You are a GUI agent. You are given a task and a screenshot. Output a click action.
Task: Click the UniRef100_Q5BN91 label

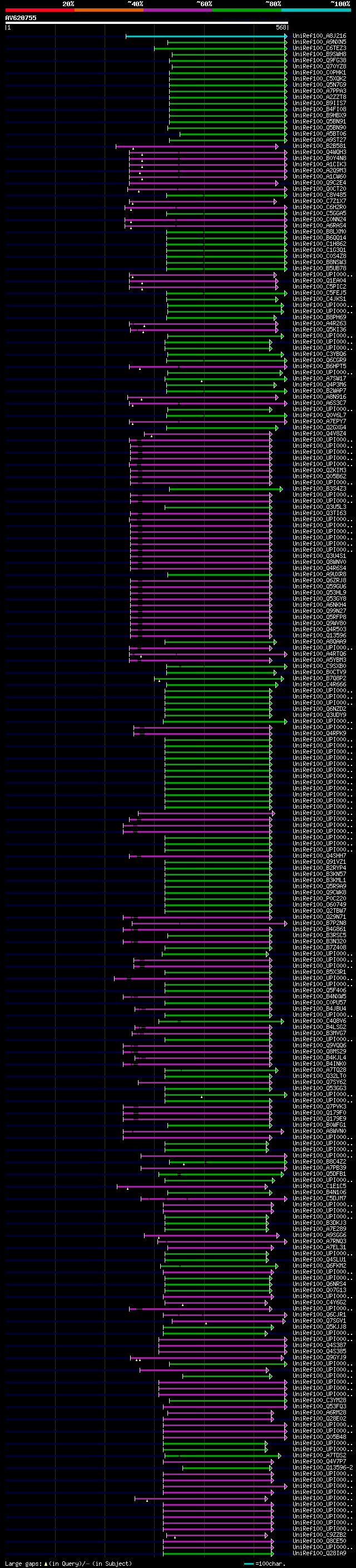point(319,121)
